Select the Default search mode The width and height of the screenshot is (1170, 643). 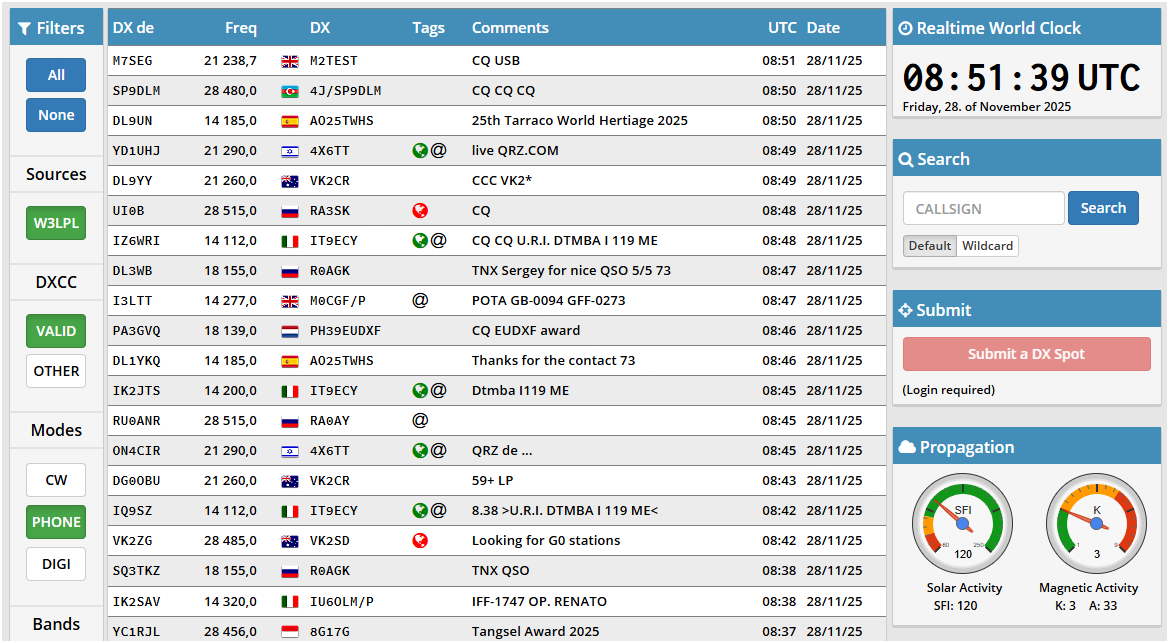[x=930, y=246]
